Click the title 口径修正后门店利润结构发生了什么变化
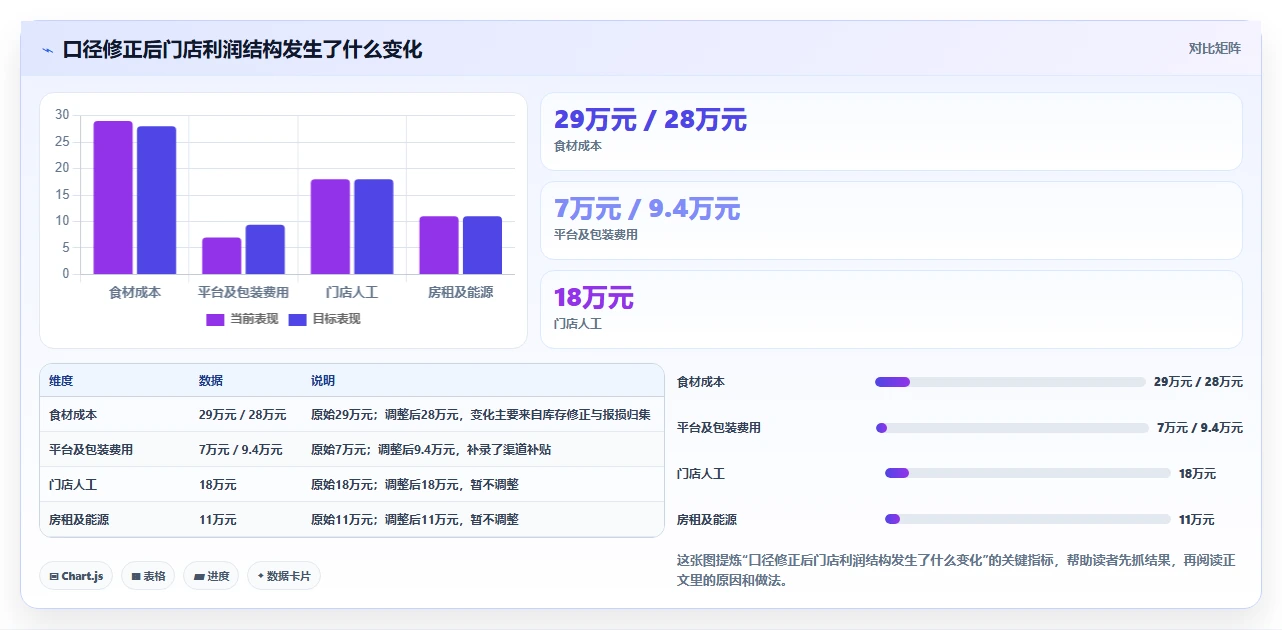1282x630 pixels. click(242, 49)
